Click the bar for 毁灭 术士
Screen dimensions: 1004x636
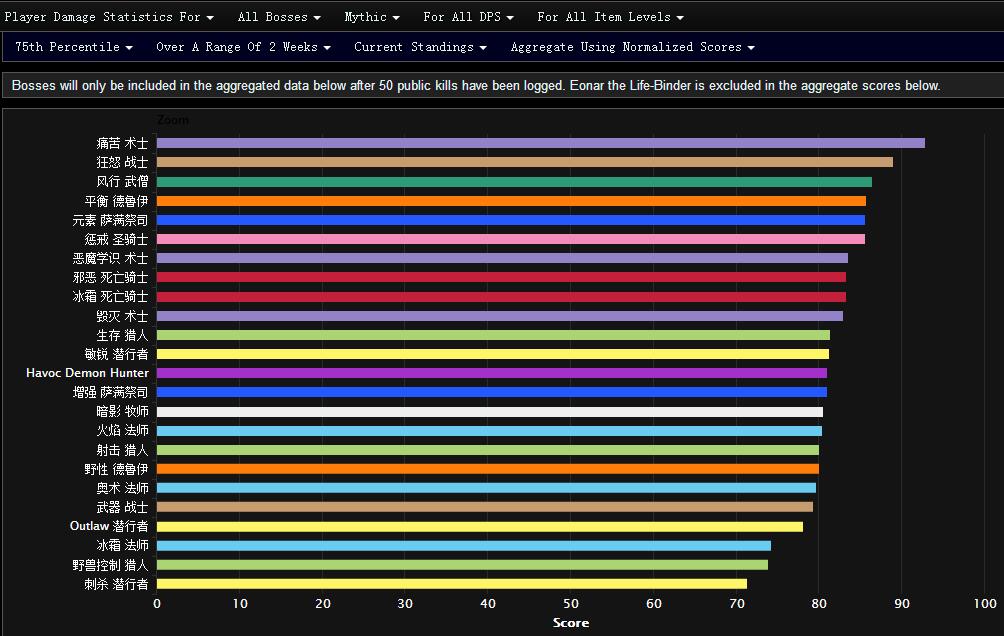click(499, 316)
